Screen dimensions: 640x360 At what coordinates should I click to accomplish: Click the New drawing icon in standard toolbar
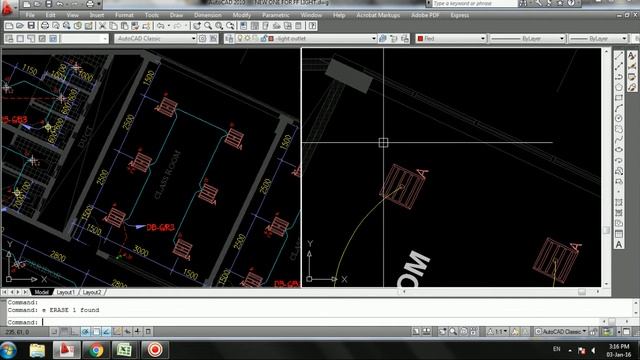tap(9, 26)
